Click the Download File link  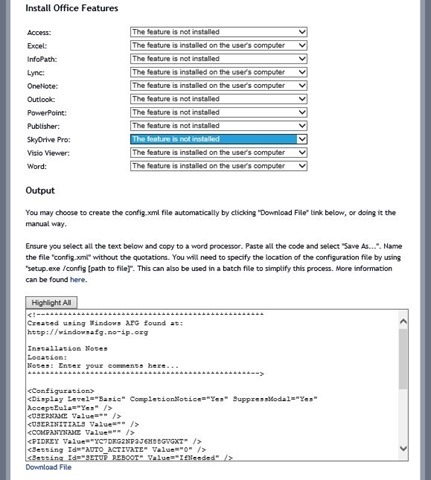[x=49, y=467]
